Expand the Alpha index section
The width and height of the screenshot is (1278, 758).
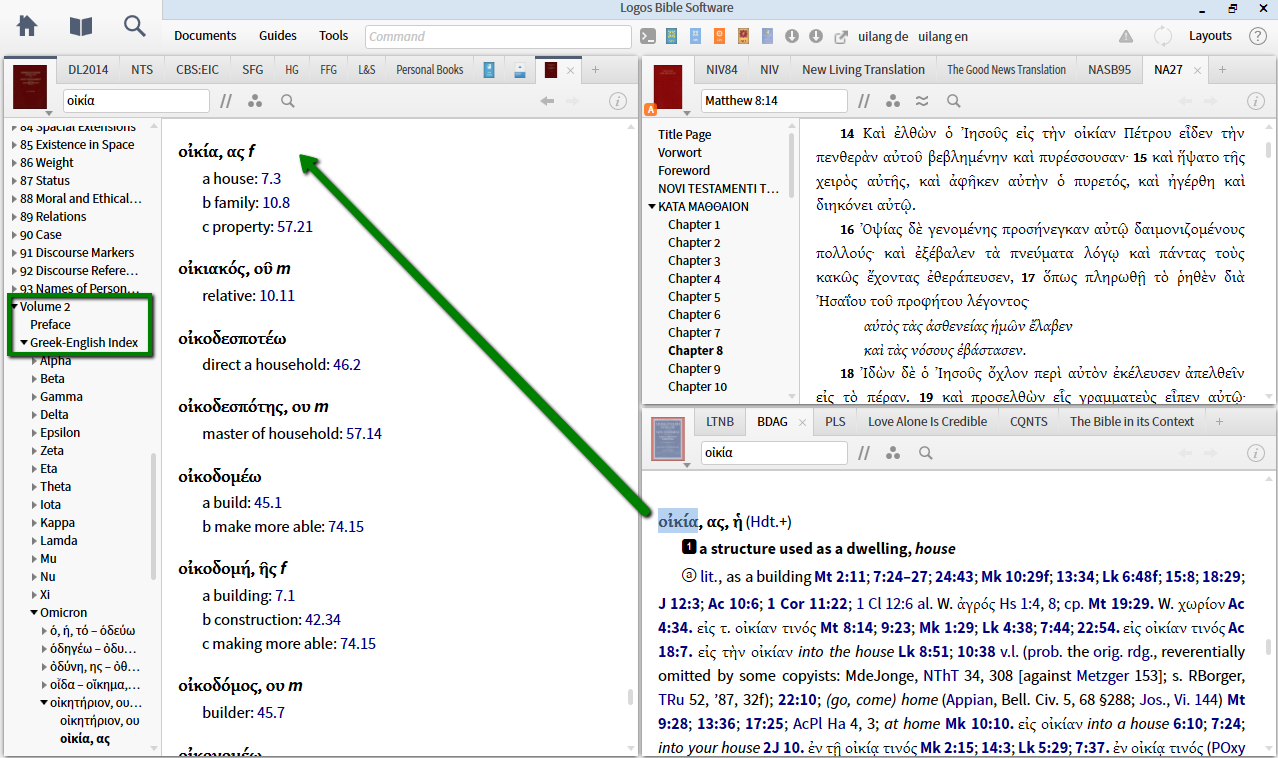[x=34, y=361]
